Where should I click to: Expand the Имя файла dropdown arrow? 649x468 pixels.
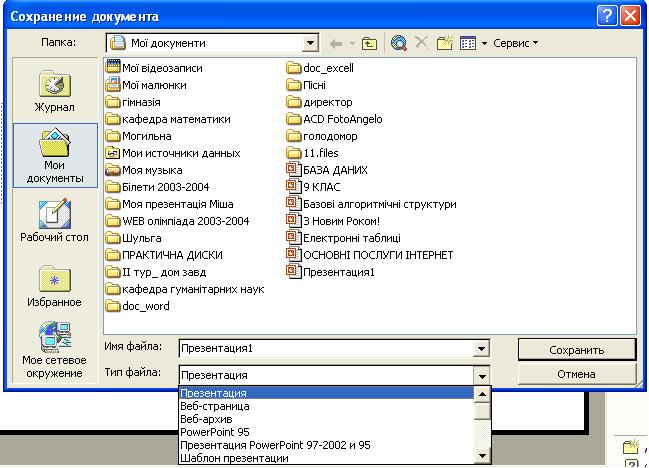coord(481,348)
